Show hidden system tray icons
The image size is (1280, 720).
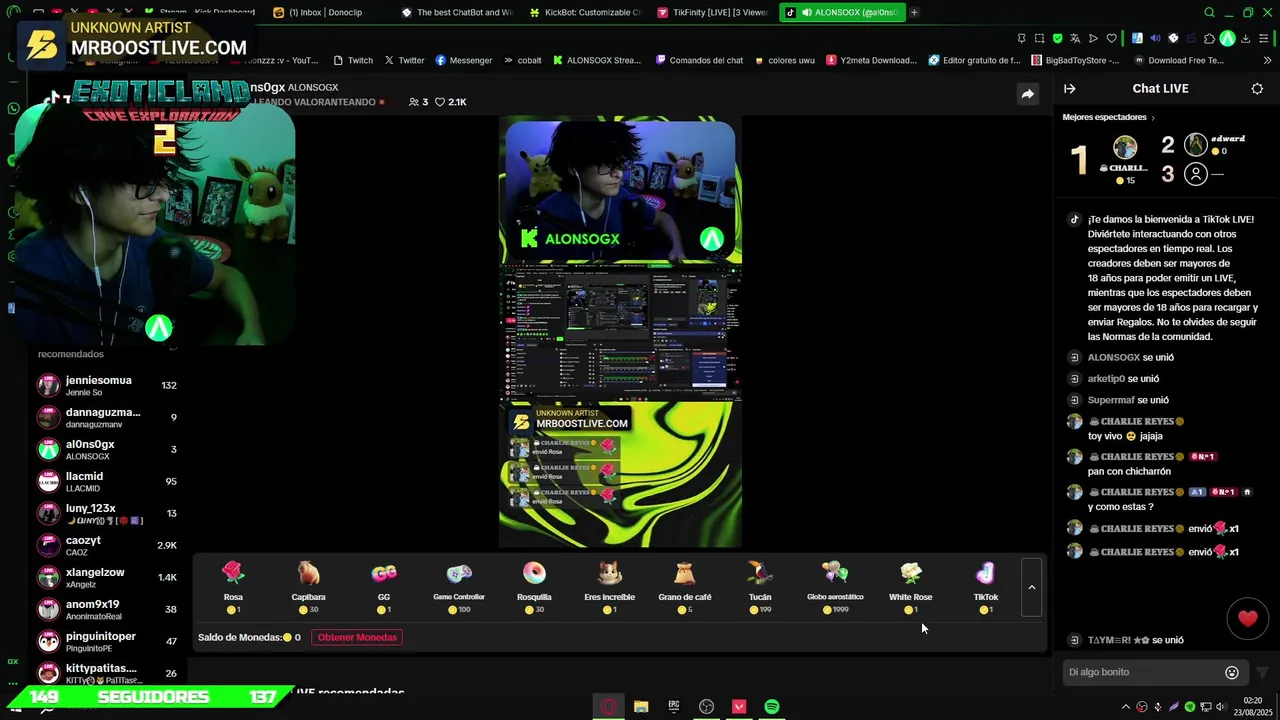coord(1126,707)
